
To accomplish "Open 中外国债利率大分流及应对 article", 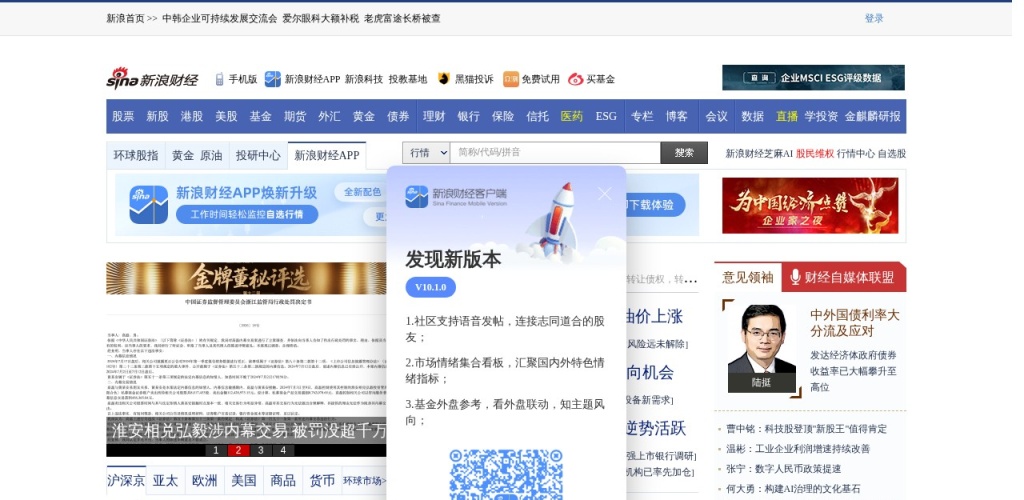I will tap(855, 323).
